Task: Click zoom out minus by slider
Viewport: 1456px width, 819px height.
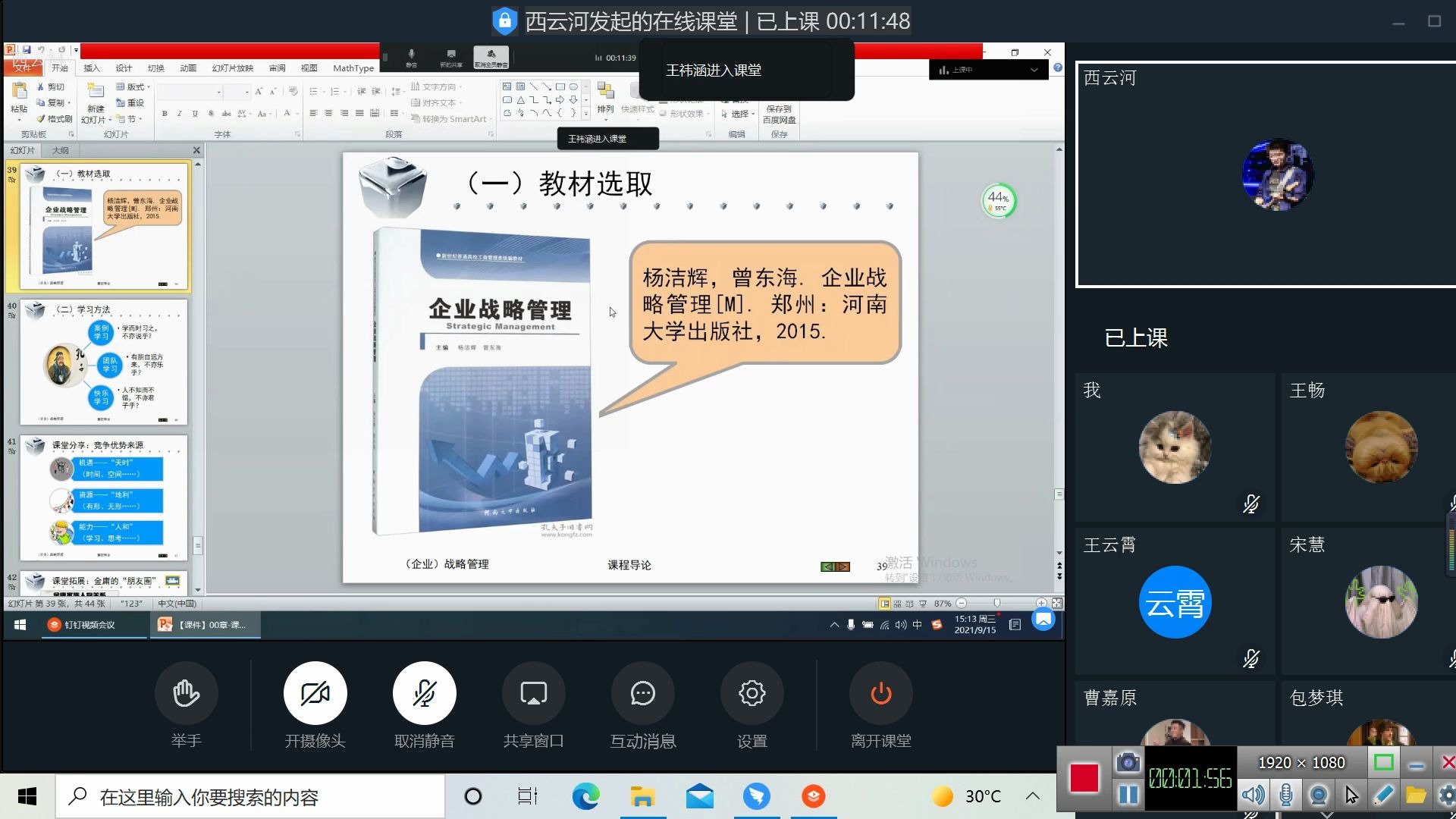Action: pos(962,604)
